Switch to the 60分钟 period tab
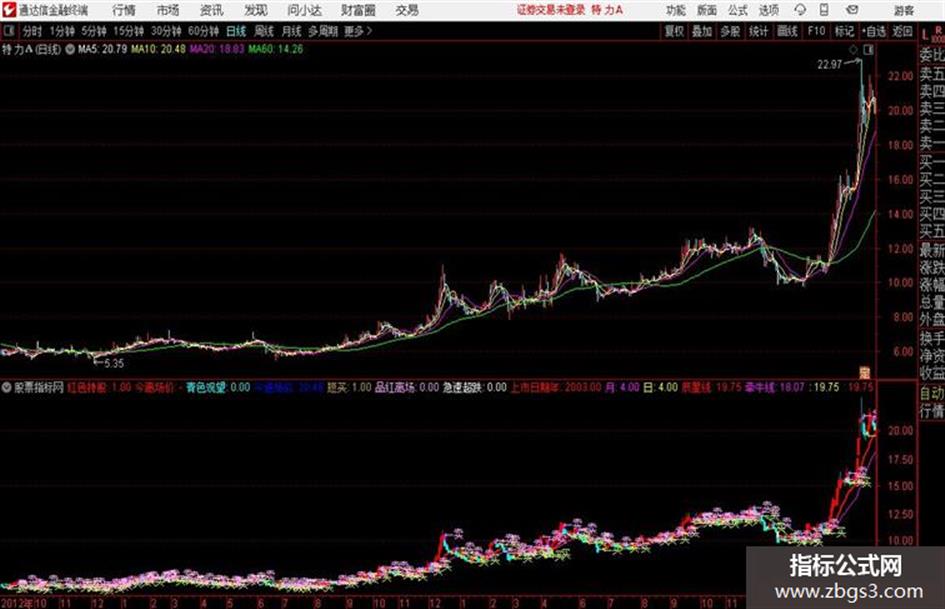945x609 pixels. click(x=203, y=31)
